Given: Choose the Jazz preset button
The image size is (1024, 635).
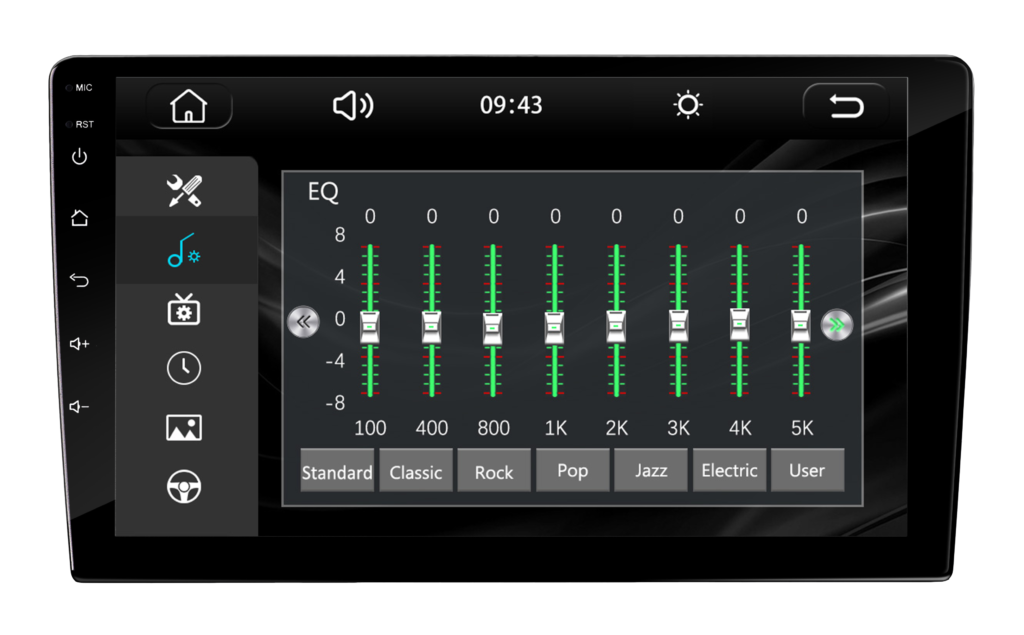Looking at the screenshot, I should [651, 470].
